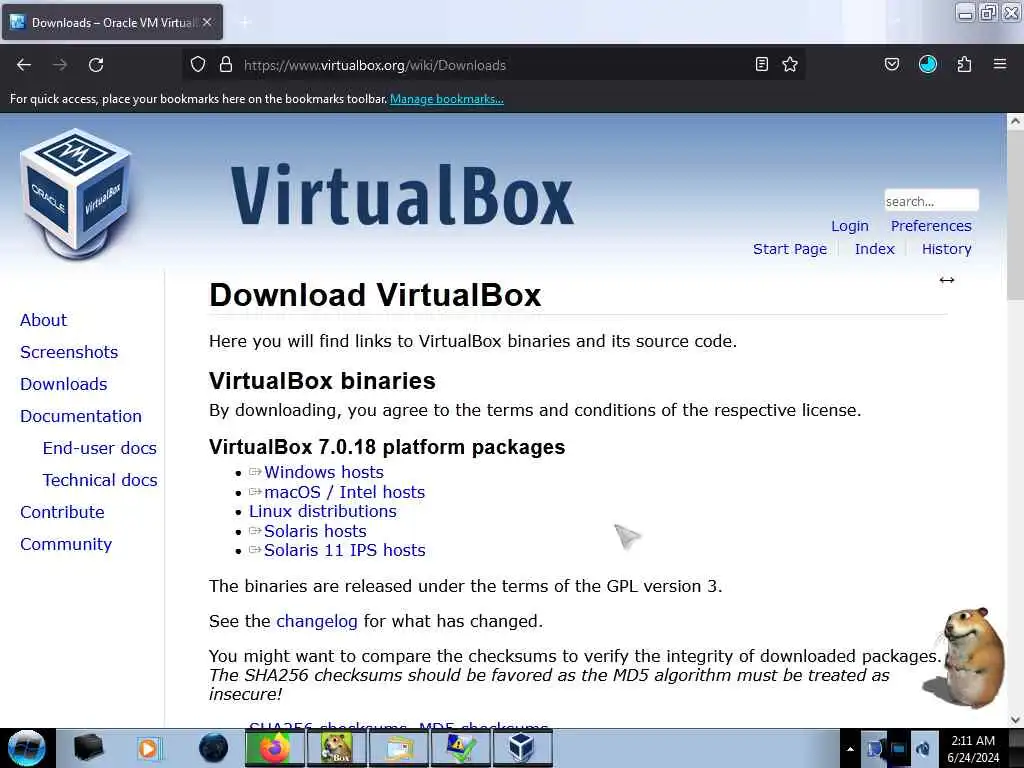The width and height of the screenshot is (1024, 768).
Task: Download the Solaris hosts package
Action: 315,531
